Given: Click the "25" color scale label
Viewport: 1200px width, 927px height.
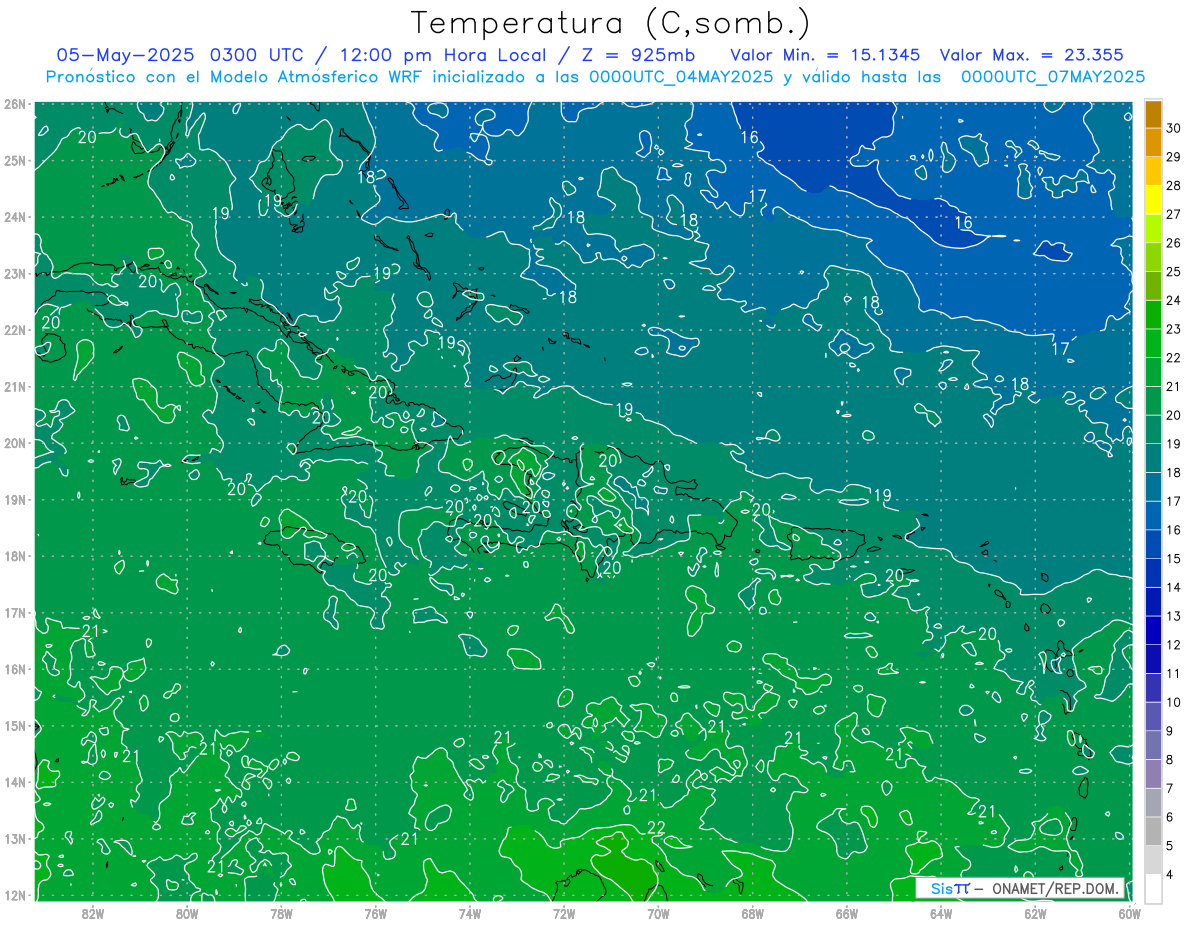Looking at the screenshot, I should coord(1173,271).
